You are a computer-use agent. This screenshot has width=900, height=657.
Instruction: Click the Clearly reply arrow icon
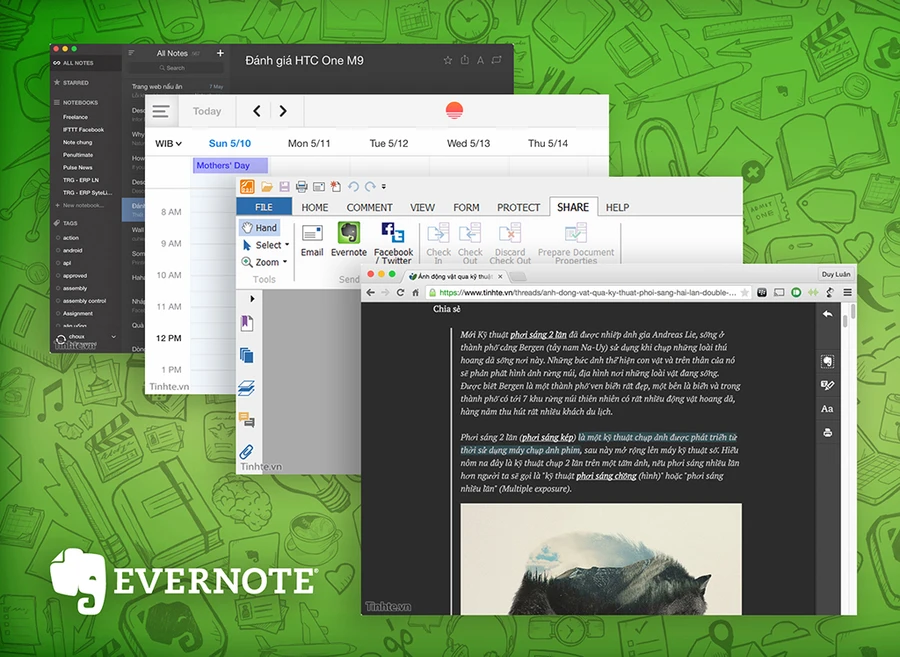[827, 314]
